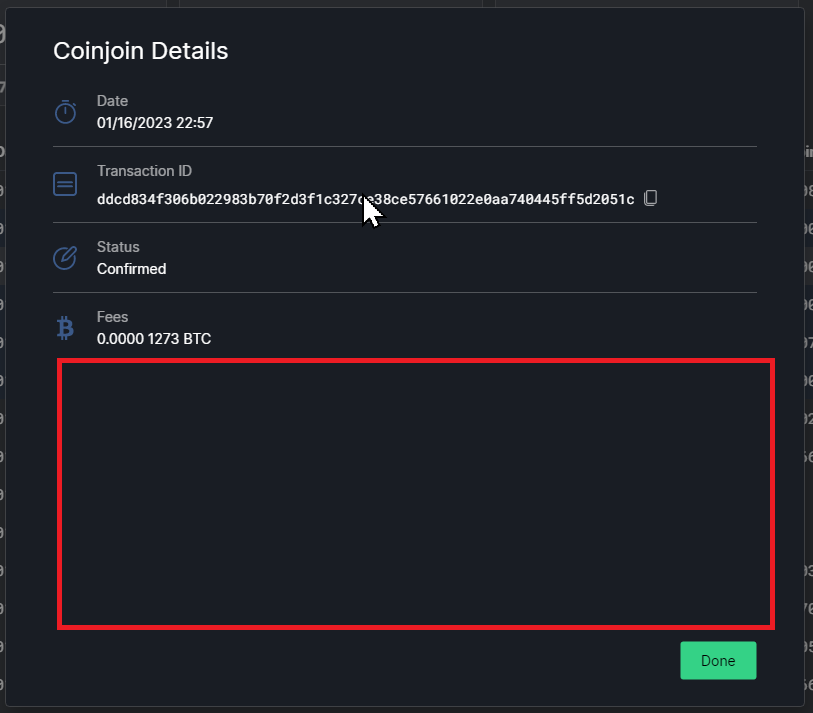Click the date 01/16/2023 22:57
Screen dimensions: 813x713
(x=154, y=122)
